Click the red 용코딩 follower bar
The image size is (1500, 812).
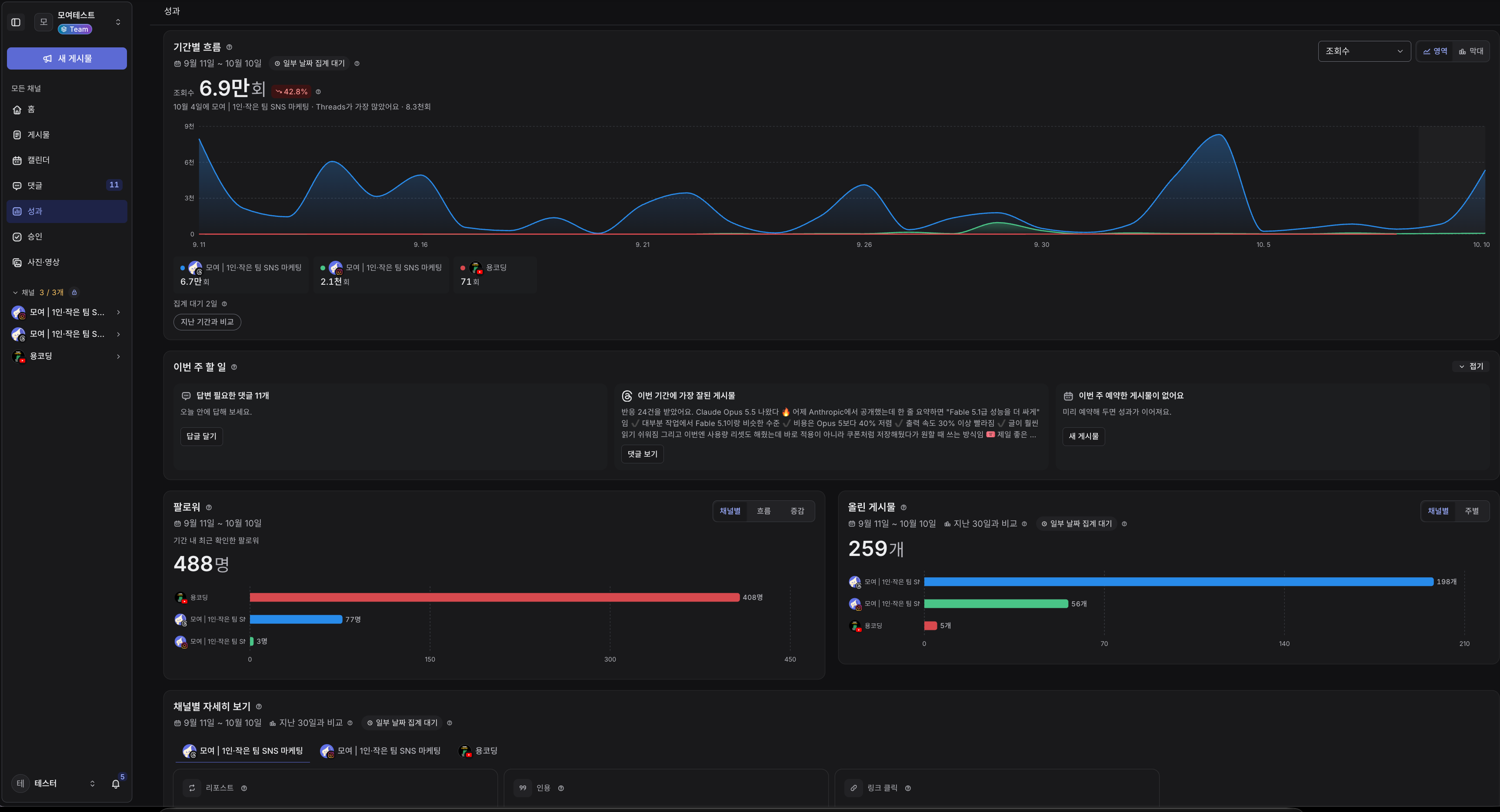click(494, 597)
